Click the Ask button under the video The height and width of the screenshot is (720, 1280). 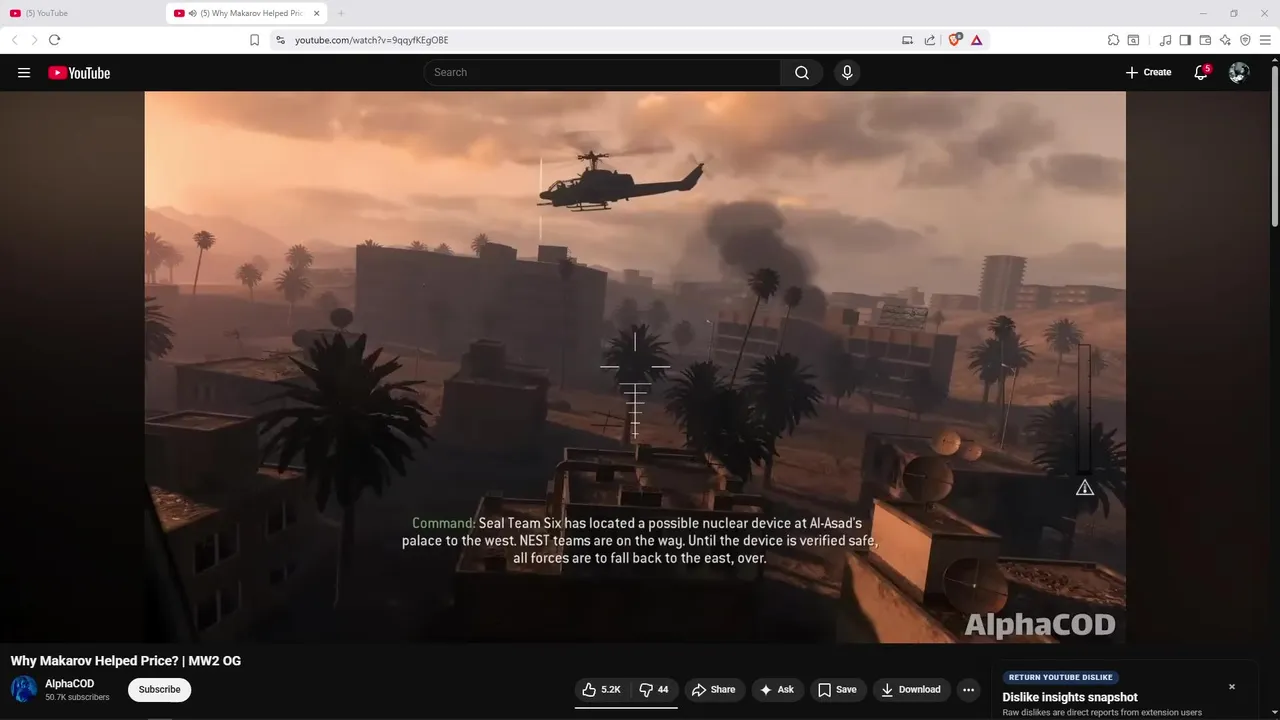(x=777, y=689)
